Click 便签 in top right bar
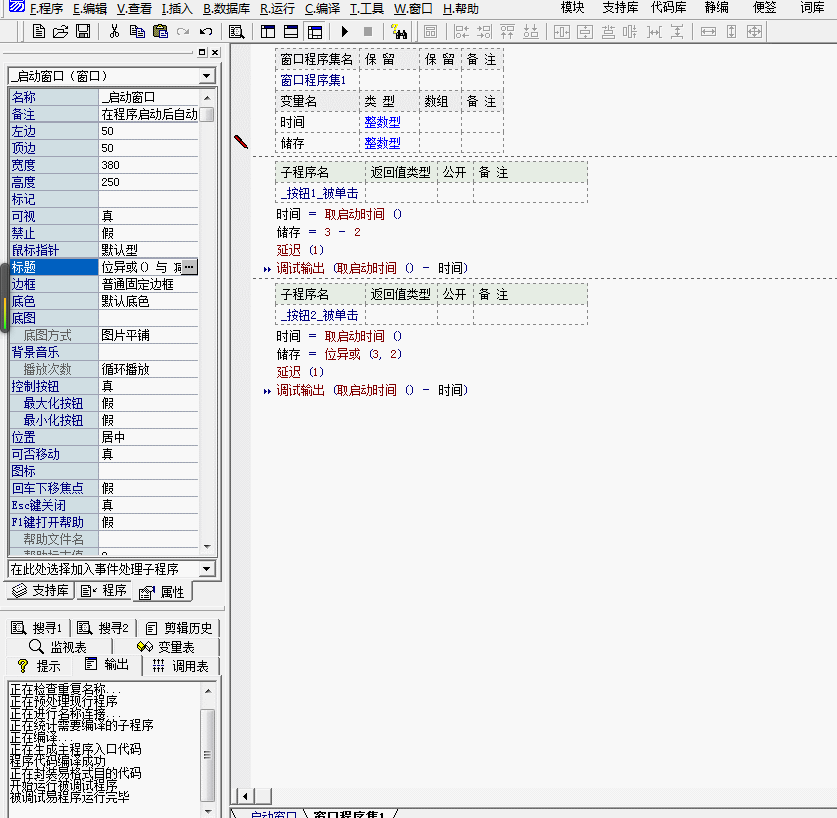Viewport: 837px width, 818px height. [764, 7]
